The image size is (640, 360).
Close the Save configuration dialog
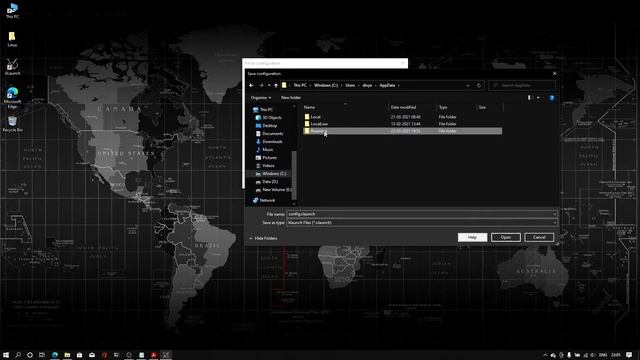pyautogui.click(x=554, y=73)
